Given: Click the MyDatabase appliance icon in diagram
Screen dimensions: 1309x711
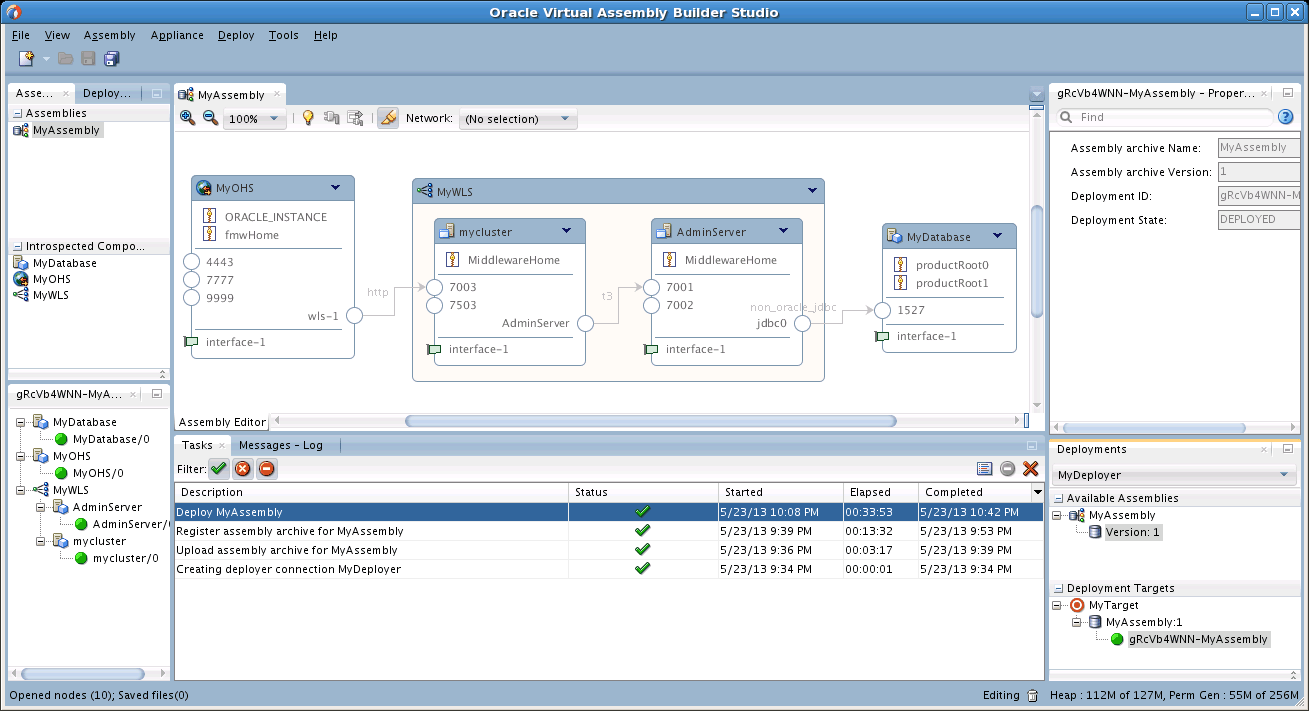Looking at the screenshot, I should [x=895, y=237].
